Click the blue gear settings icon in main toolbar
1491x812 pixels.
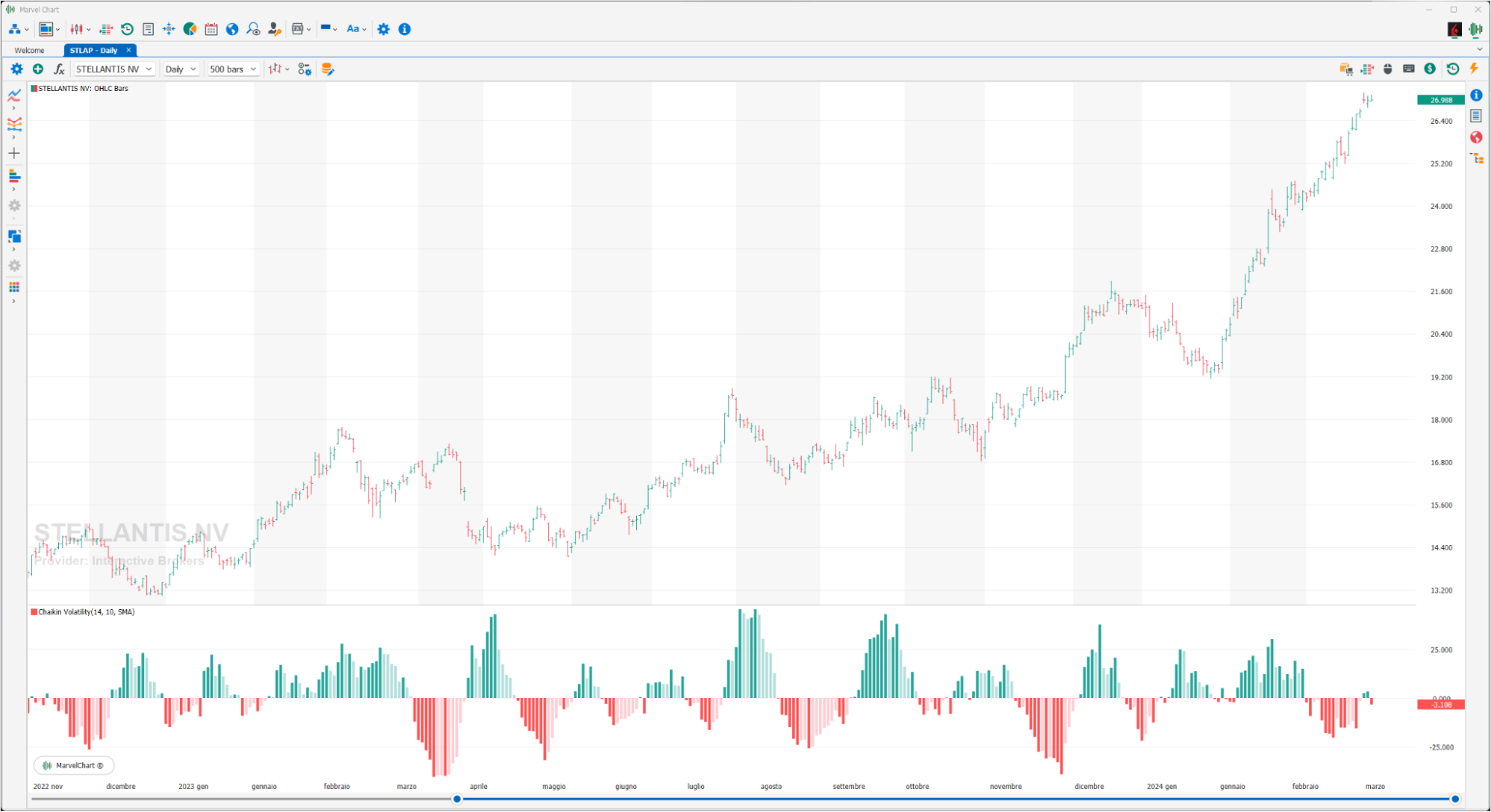click(x=383, y=29)
